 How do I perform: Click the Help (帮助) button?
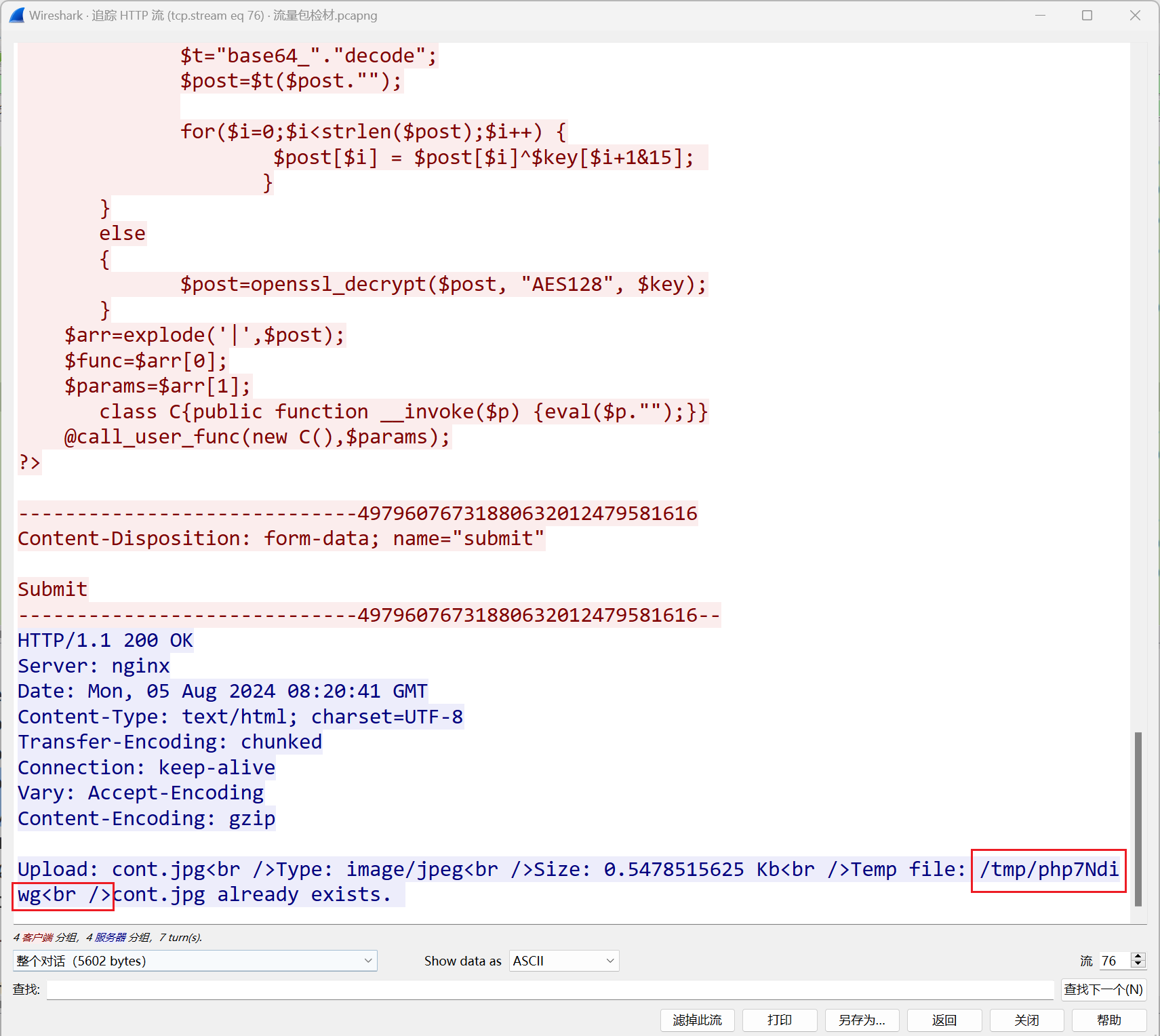point(1109,1020)
